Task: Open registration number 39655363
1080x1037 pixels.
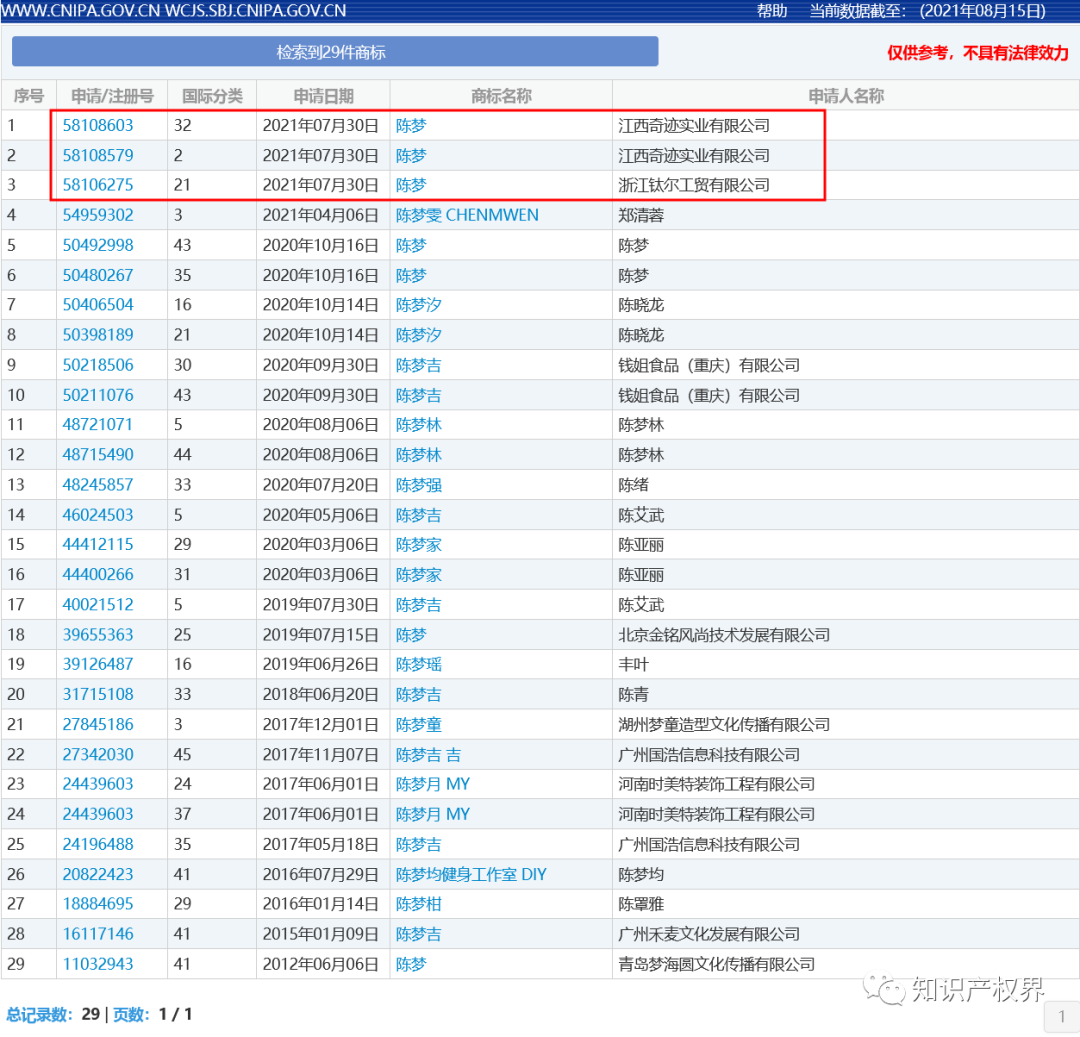Action: (x=98, y=635)
